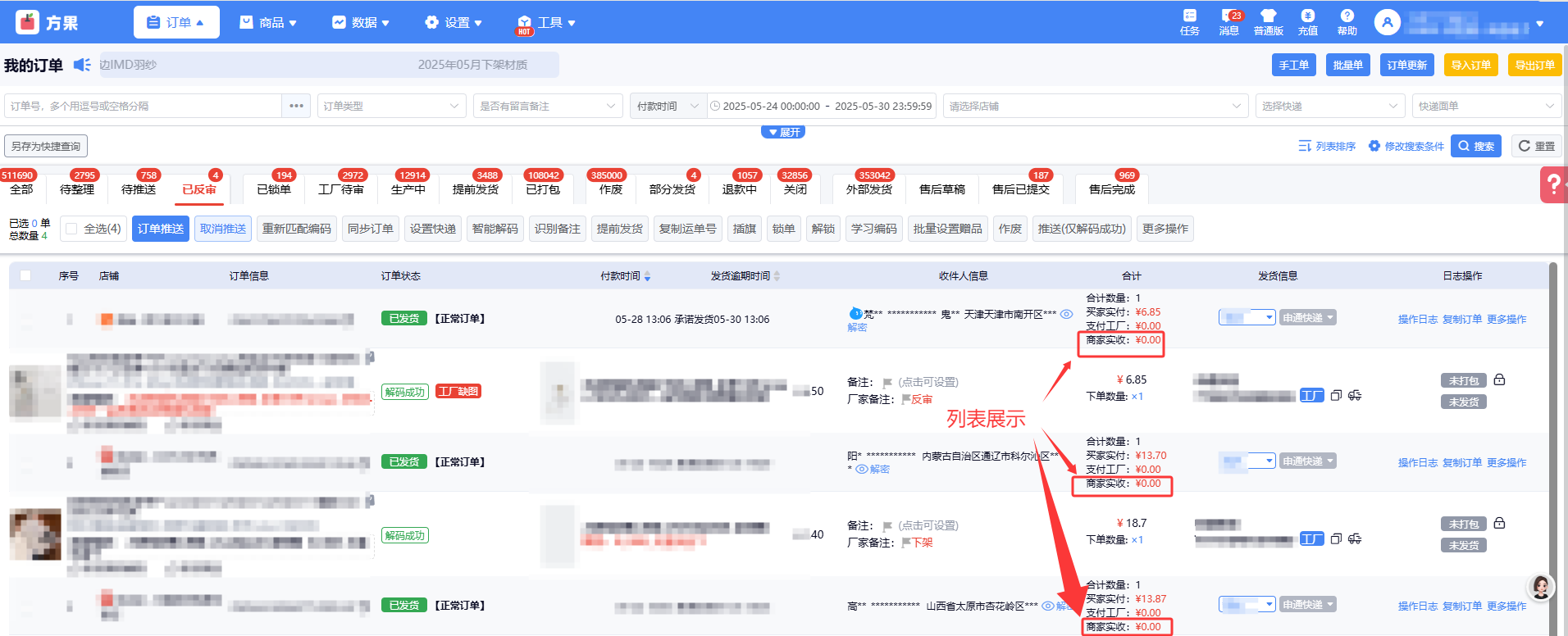Sort by the 付款时间 column arrows
The width and height of the screenshot is (1568, 636).
(x=647, y=276)
